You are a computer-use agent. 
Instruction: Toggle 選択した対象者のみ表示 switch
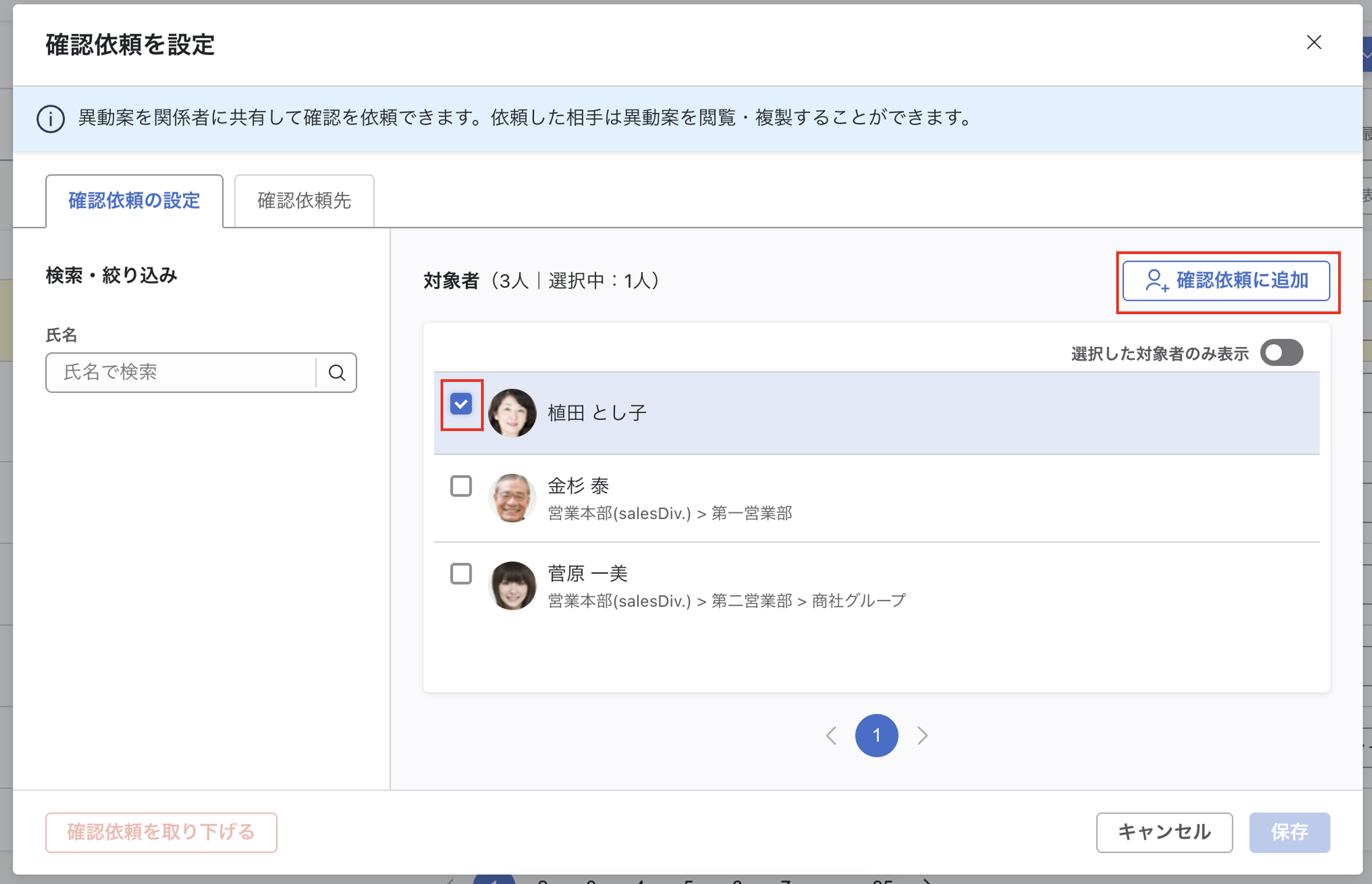coord(1281,352)
